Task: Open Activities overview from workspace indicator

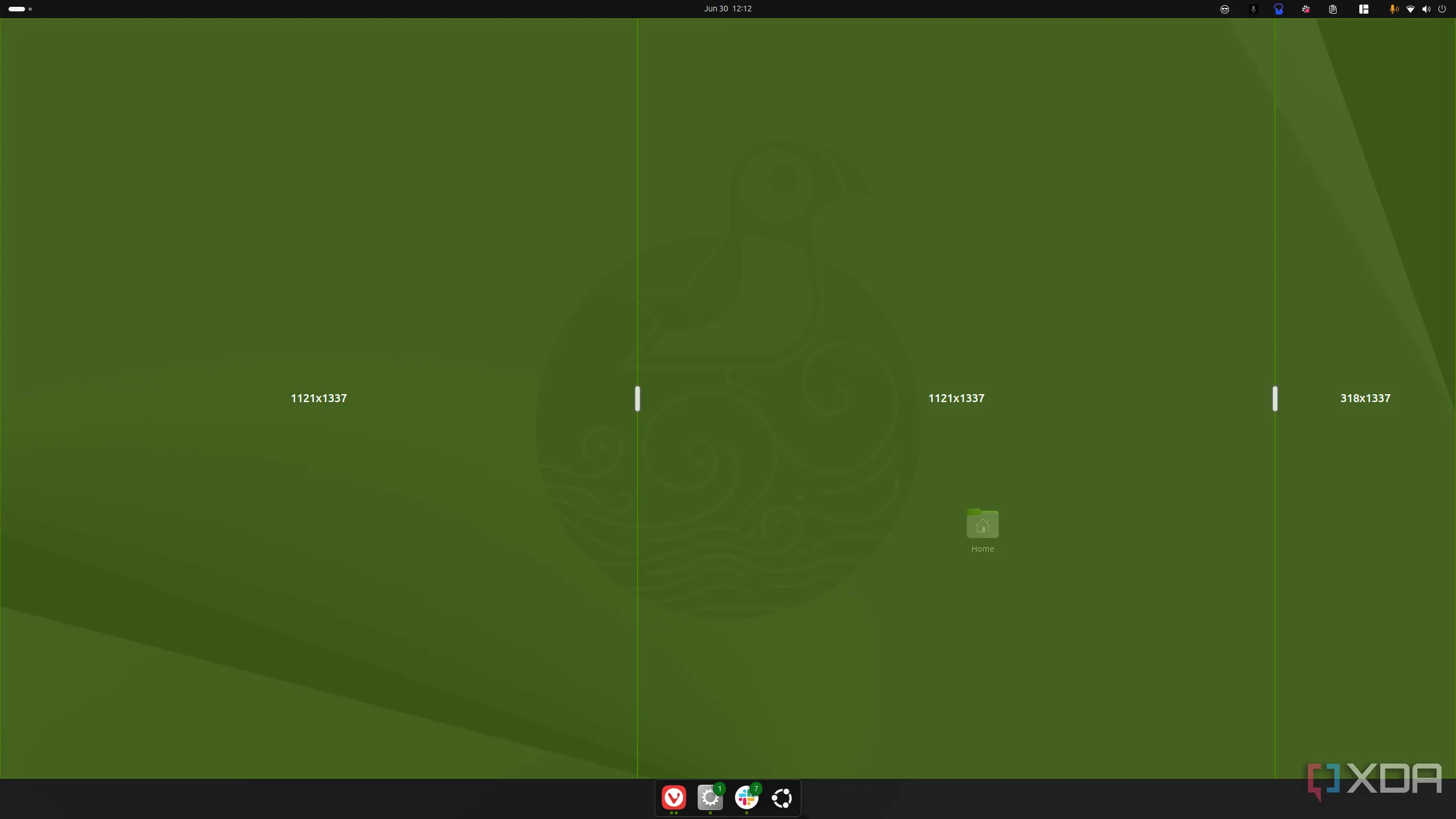Action: click(20, 9)
